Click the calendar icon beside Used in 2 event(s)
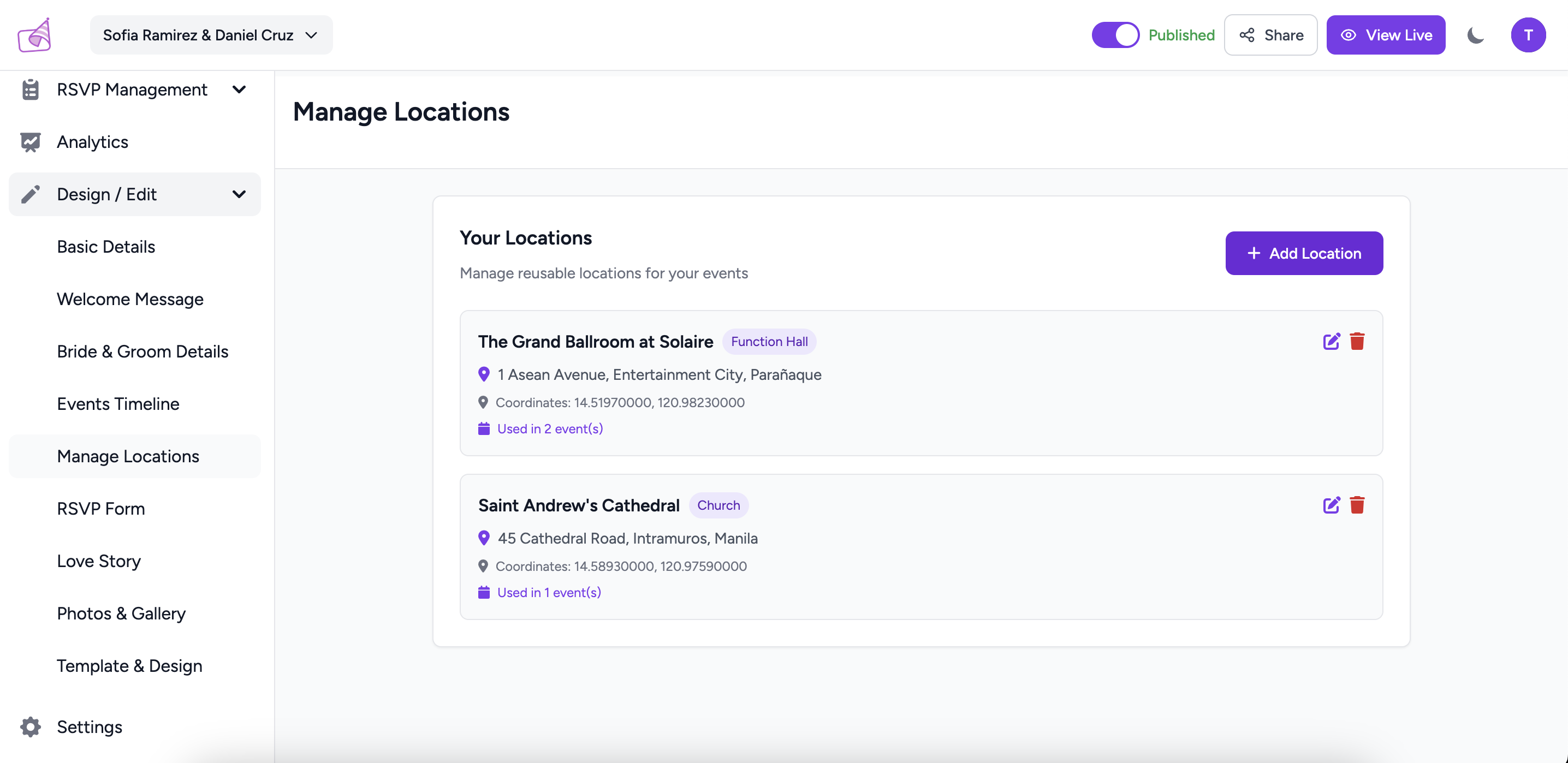The width and height of the screenshot is (1568, 763). coord(484,428)
